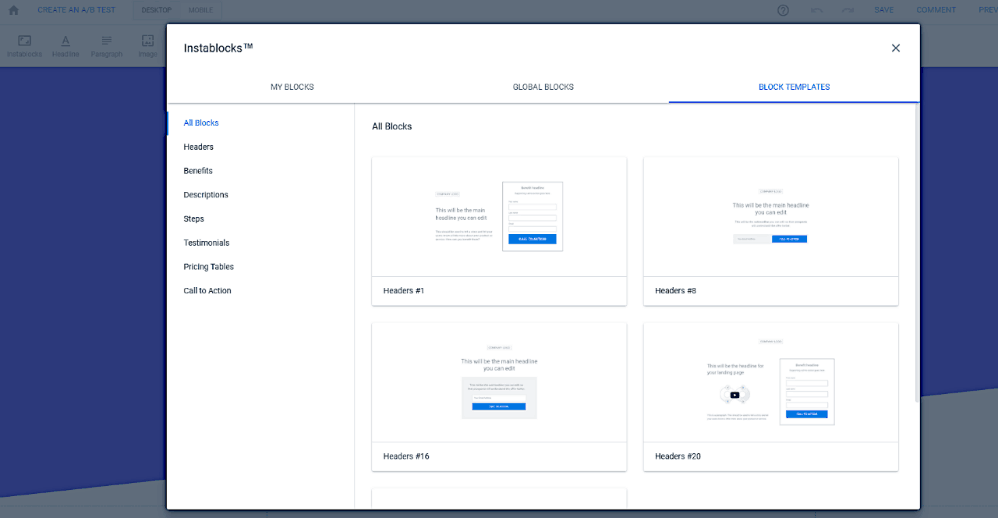Select Pricing Tables category
This screenshot has width=998, height=518.
pos(209,267)
